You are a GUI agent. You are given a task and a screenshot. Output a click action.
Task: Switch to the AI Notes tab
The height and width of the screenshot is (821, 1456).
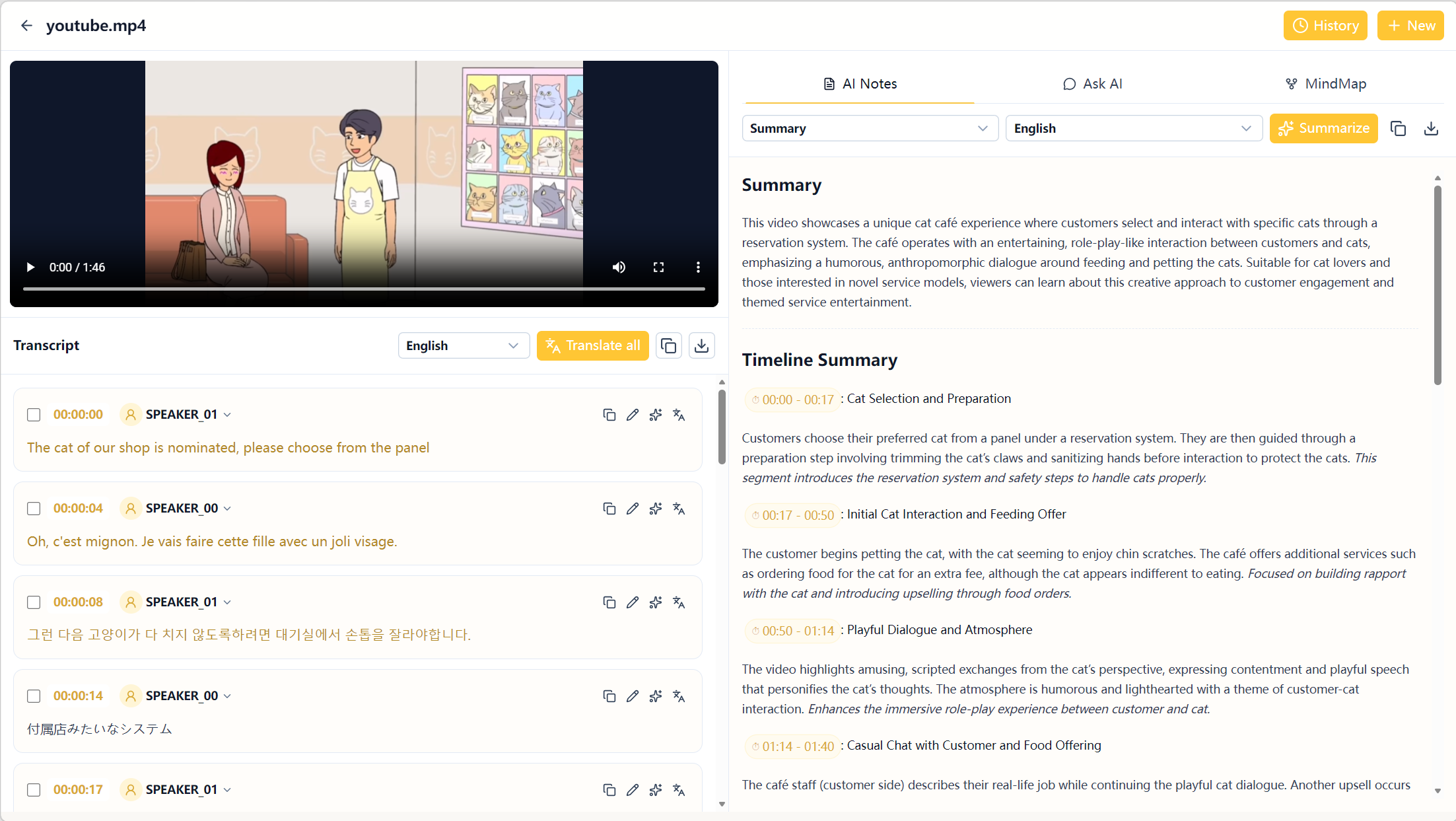tap(860, 84)
